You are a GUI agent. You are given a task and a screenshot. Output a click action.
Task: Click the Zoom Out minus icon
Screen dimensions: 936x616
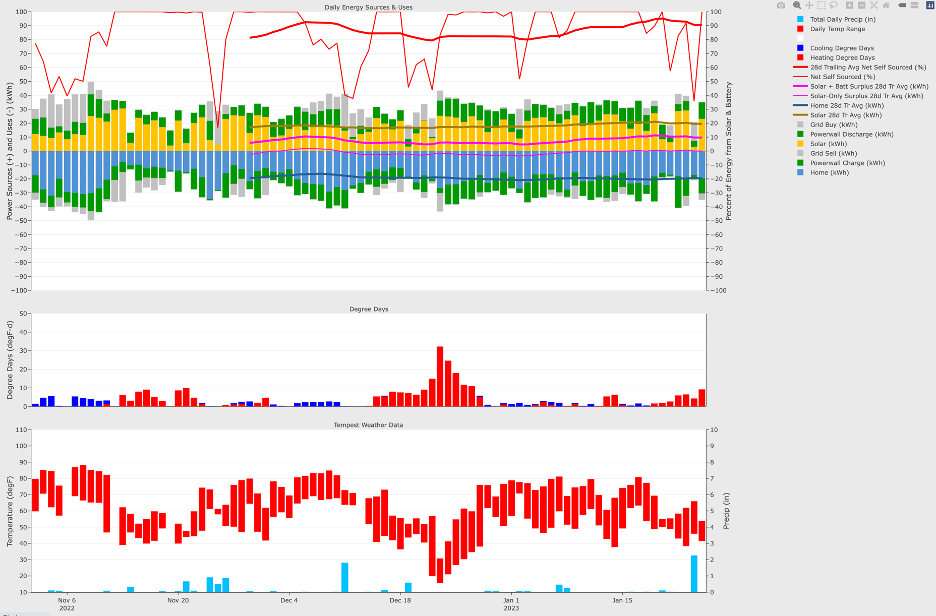point(861,5)
